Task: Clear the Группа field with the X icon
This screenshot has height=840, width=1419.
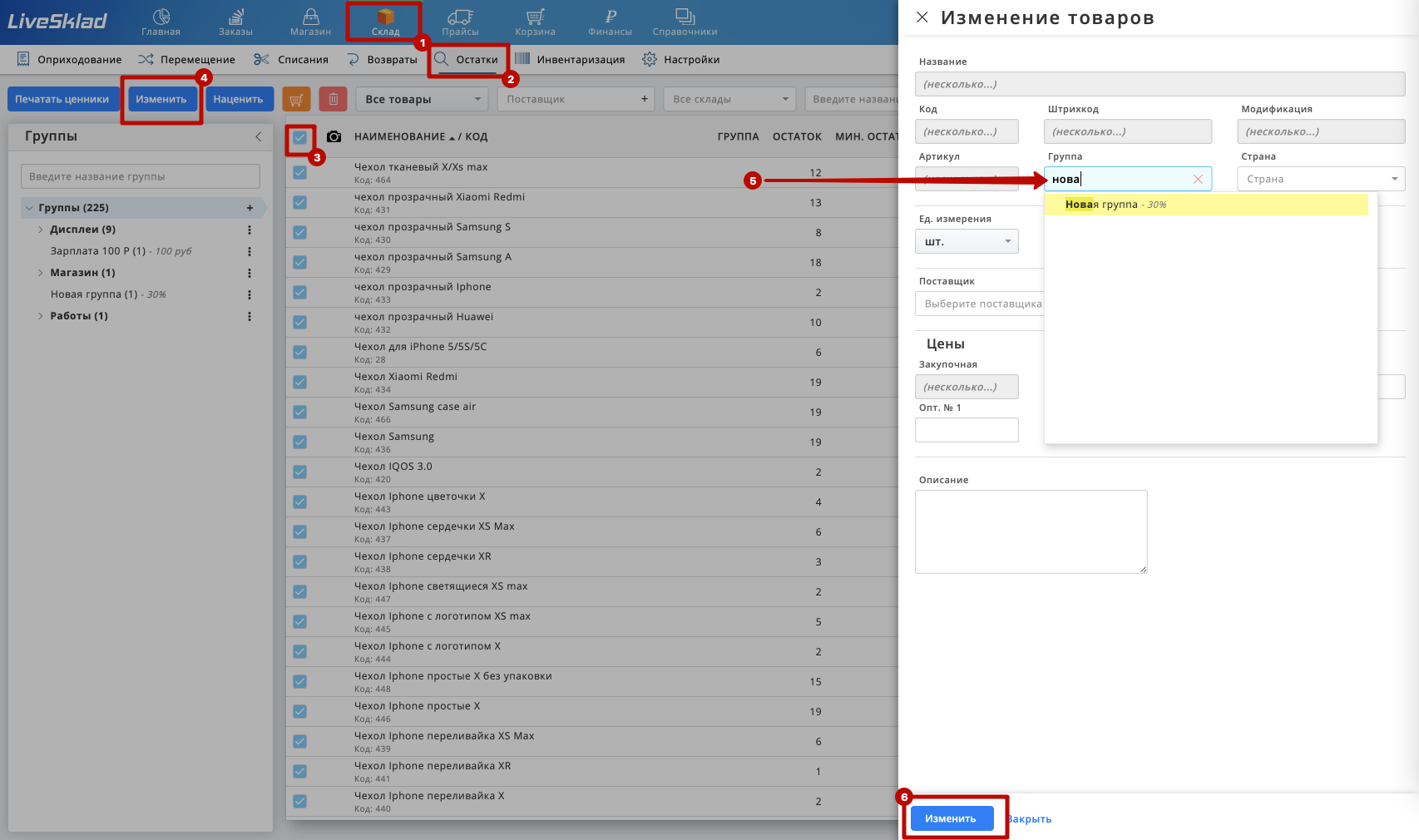Action: coord(1198,179)
